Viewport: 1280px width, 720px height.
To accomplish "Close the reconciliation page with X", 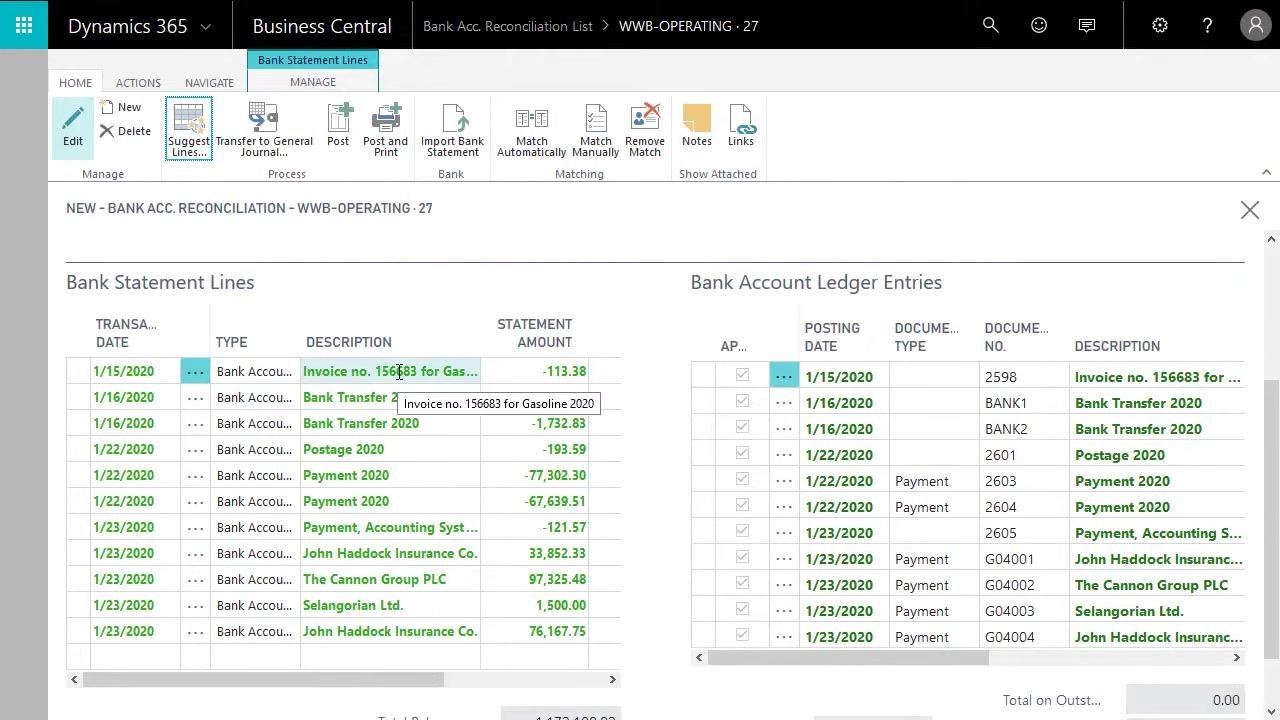I will 1250,210.
